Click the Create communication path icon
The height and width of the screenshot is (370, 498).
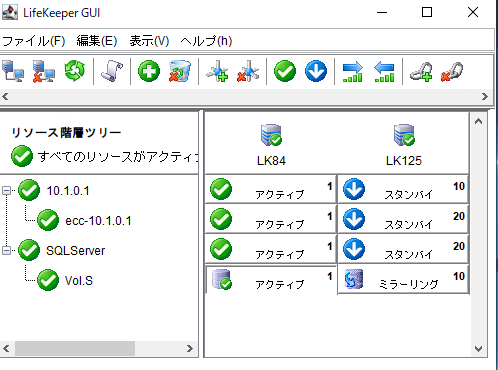(x=217, y=71)
